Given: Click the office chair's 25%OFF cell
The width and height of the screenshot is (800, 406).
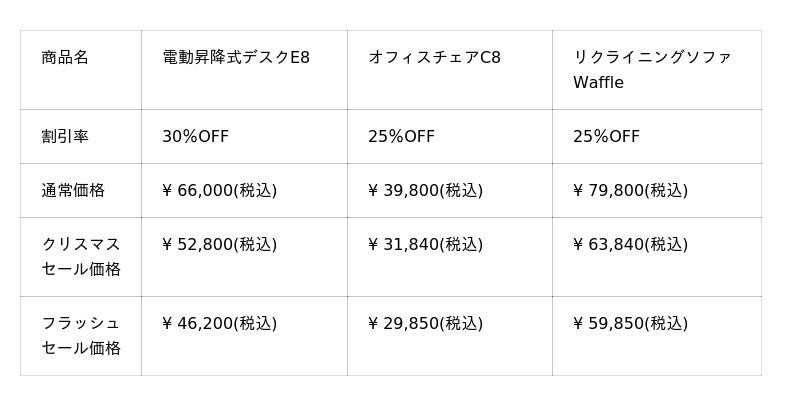Looking at the screenshot, I should 402,137.
